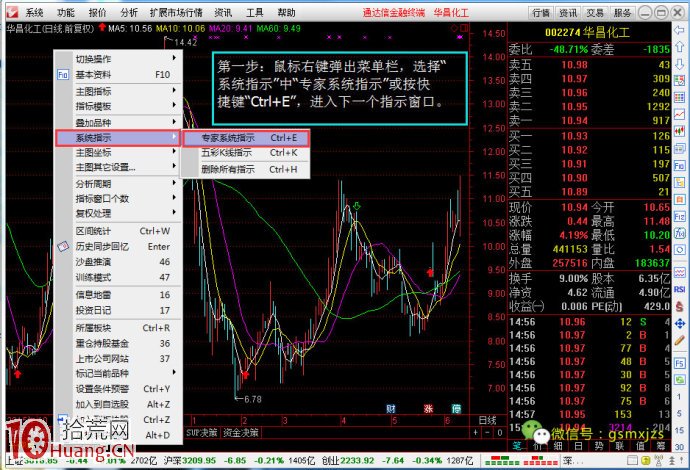
Task: Click the F10 icon beside 基本资料 menu entry
Action: click(x=63, y=75)
